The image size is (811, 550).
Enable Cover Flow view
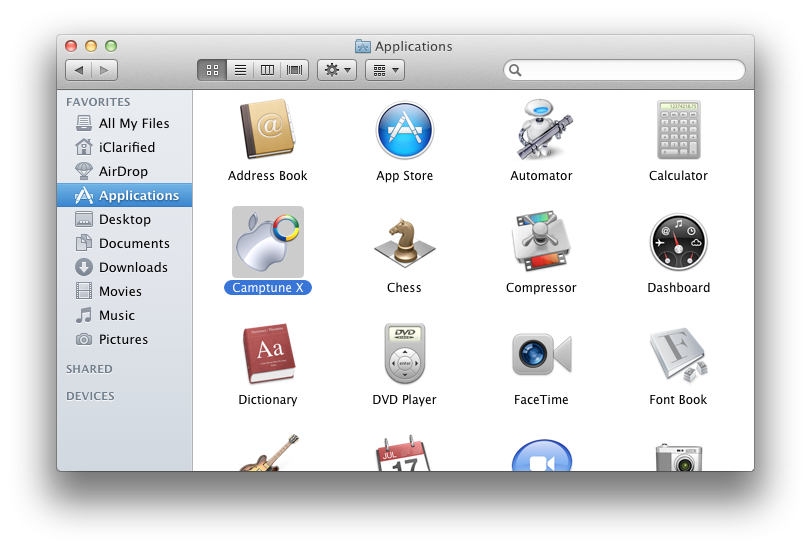click(x=295, y=70)
